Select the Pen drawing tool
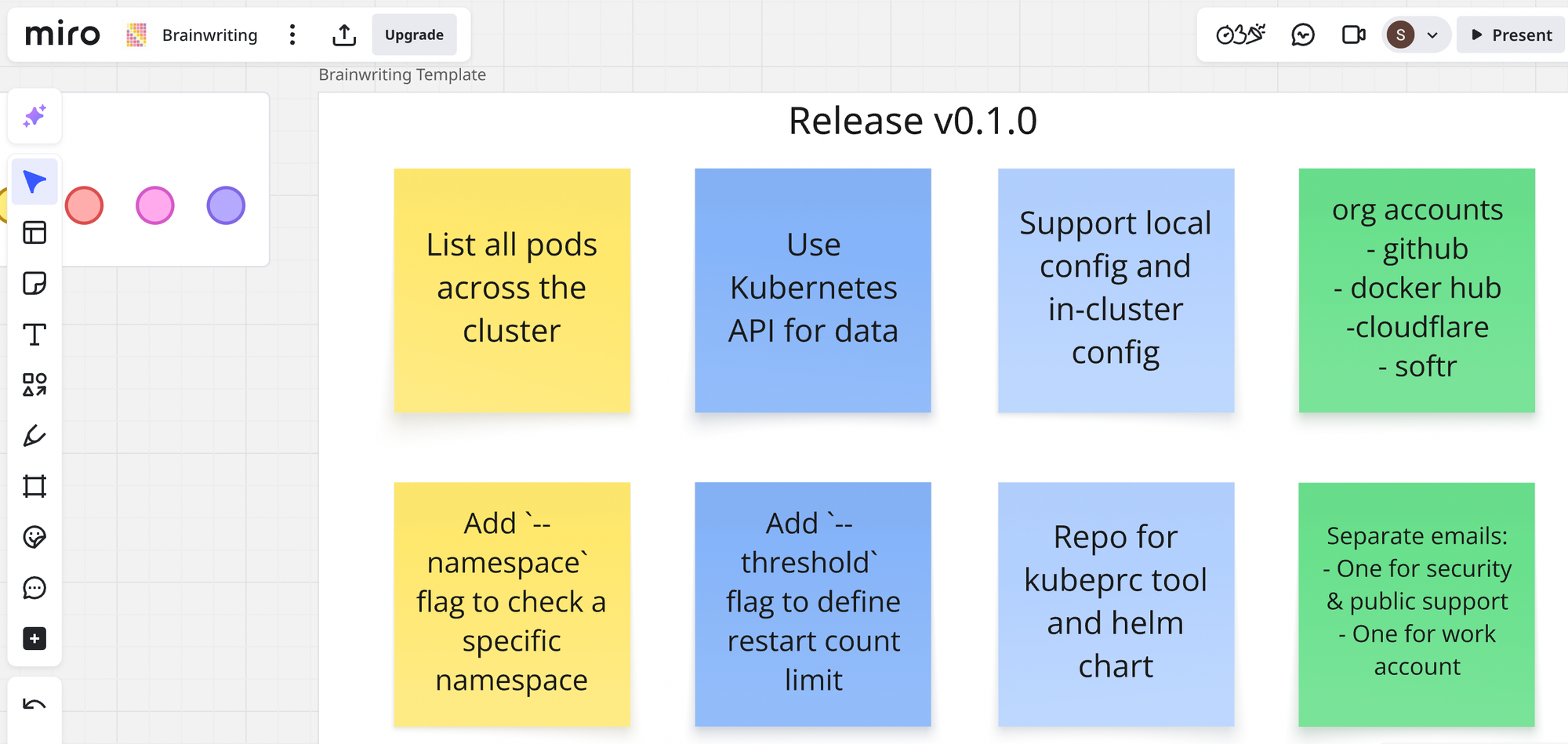1568x744 pixels. pos(34,436)
